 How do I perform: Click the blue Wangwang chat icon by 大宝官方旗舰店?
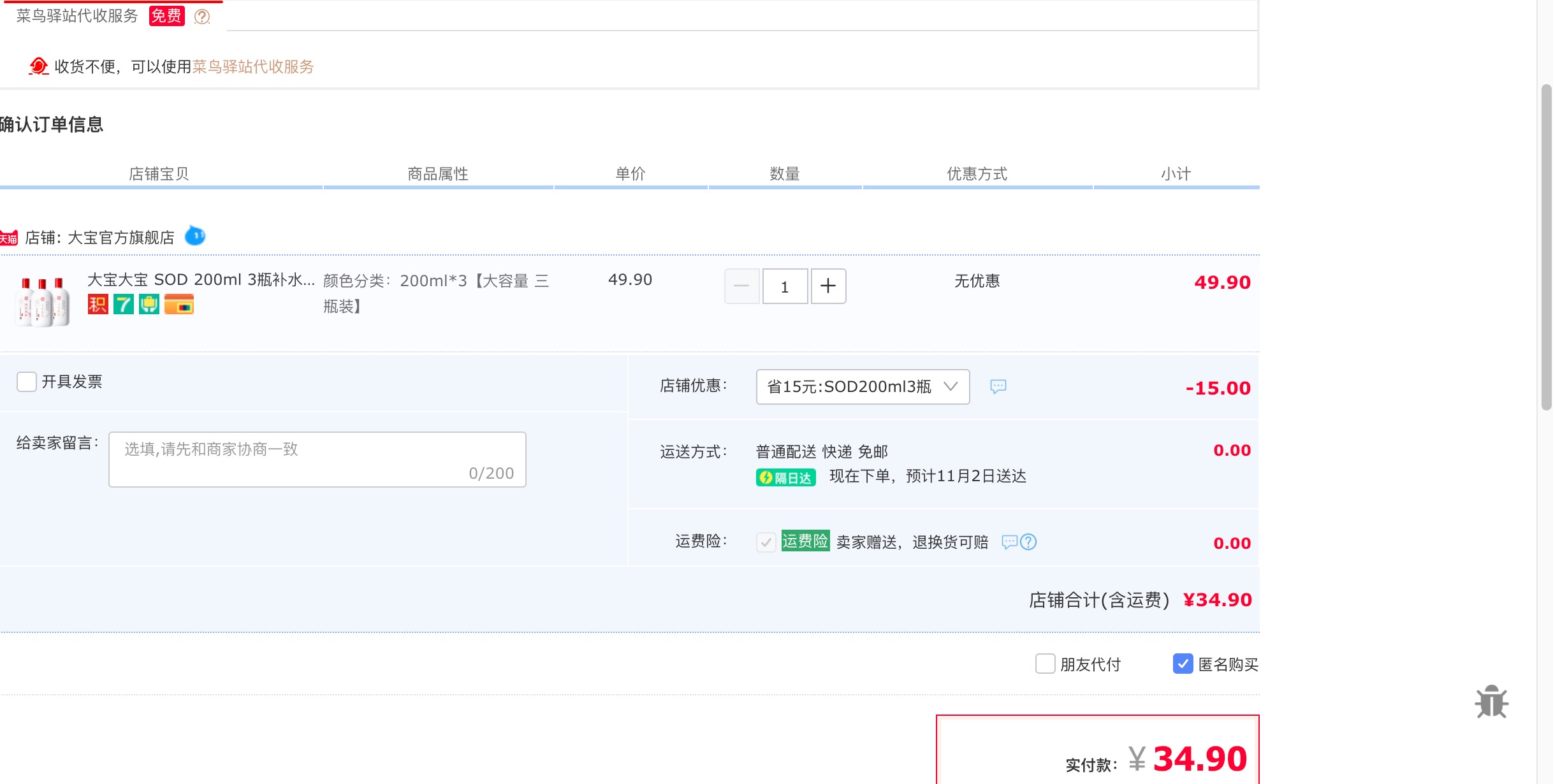pyautogui.click(x=195, y=236)
